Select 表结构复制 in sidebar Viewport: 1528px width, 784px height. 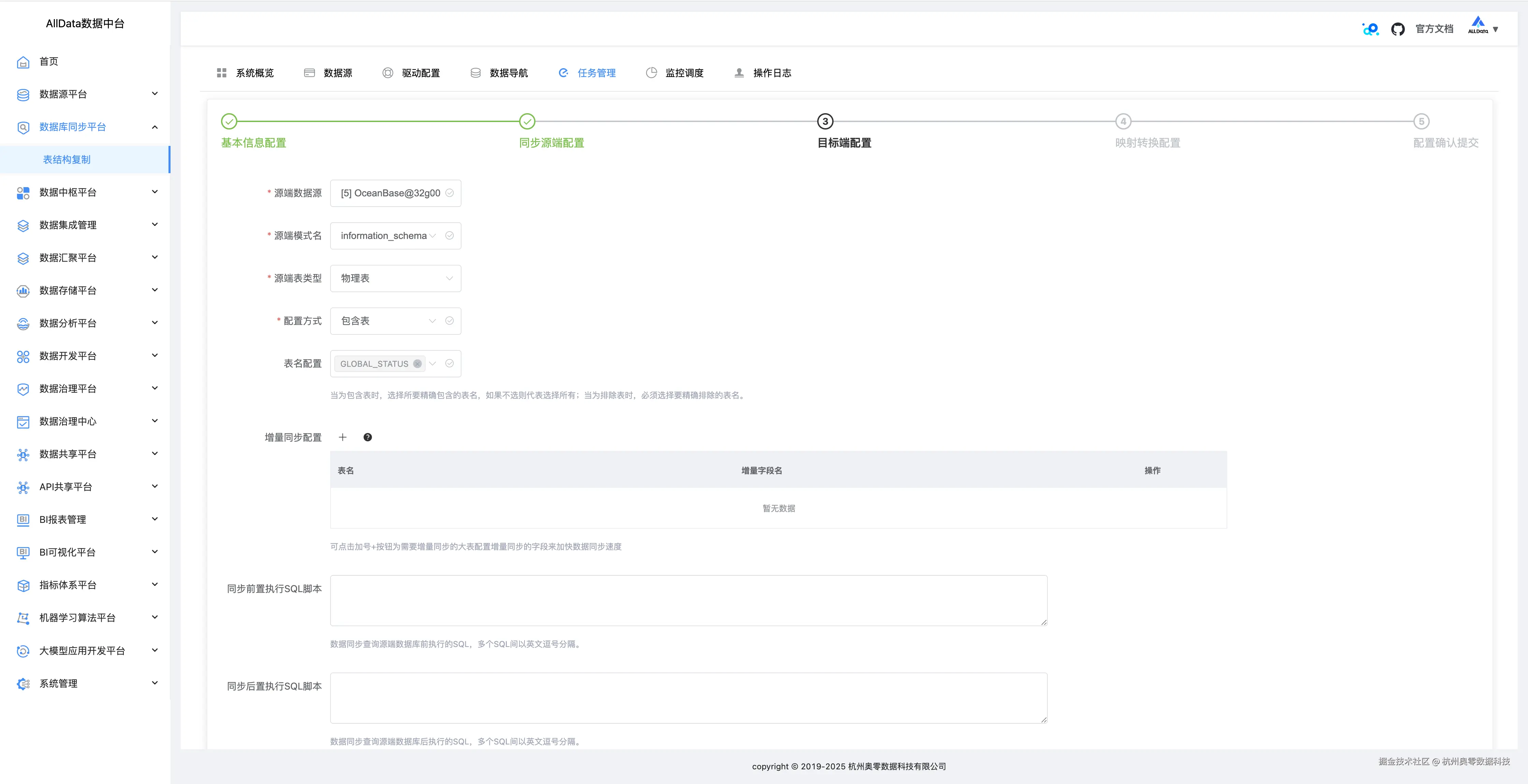(67, 160)
